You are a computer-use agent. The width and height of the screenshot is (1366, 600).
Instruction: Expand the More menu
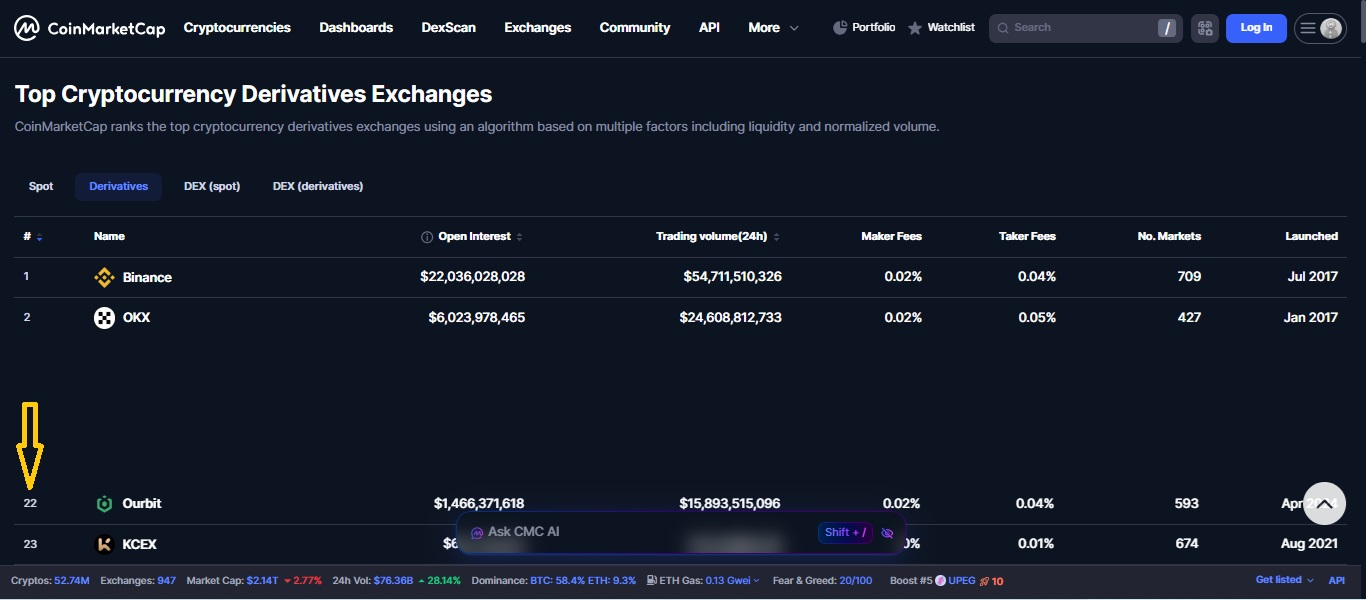[x=773, y=28]
